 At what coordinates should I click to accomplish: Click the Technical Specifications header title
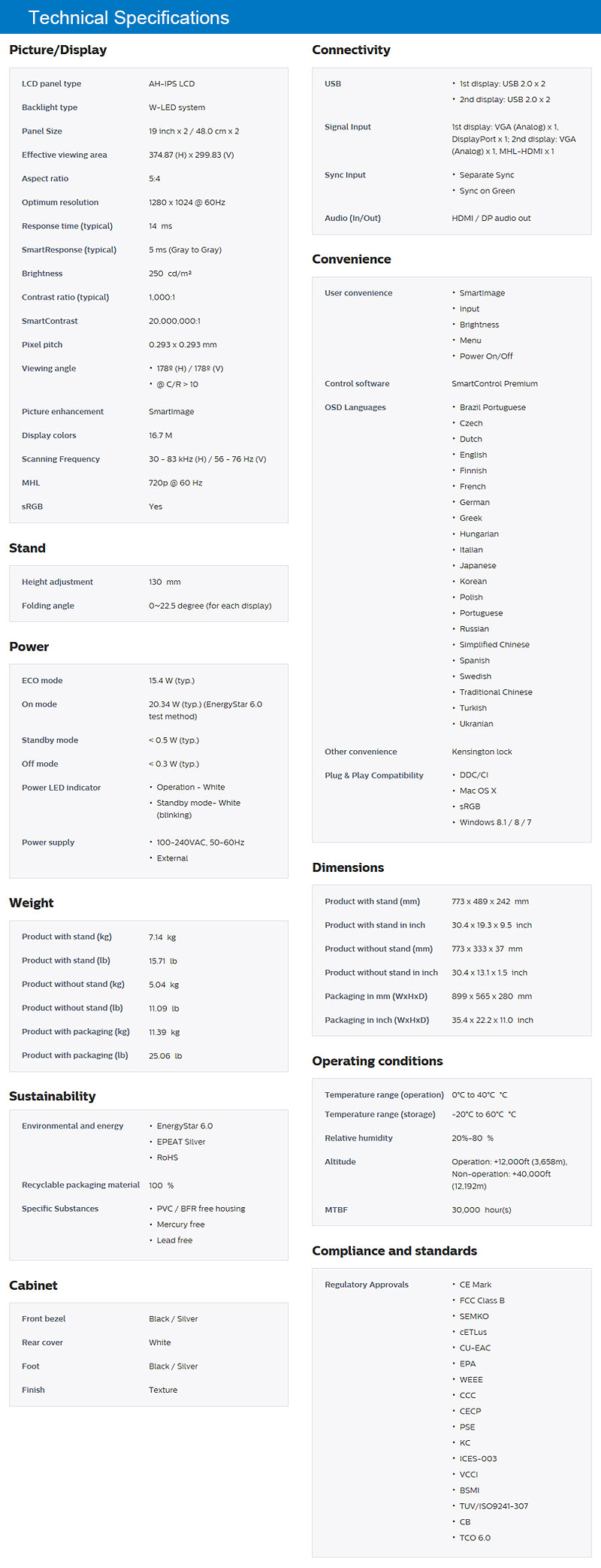click(x=128, y=18)
